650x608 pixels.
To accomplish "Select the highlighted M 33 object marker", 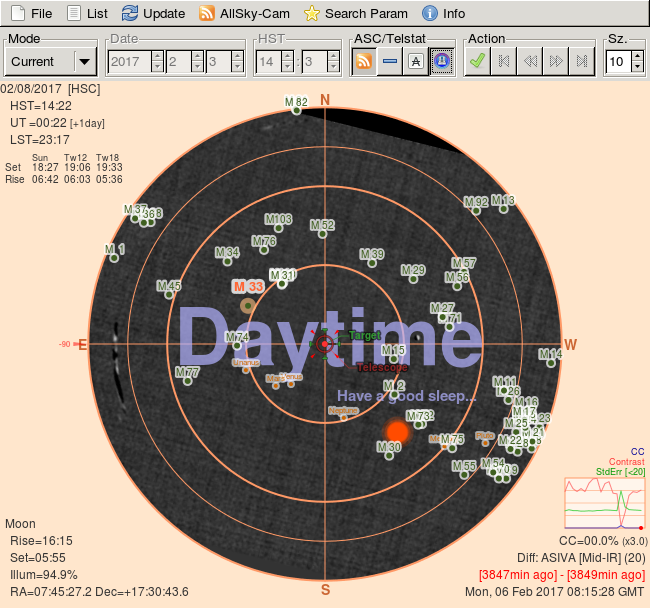I will coord(248,306).
